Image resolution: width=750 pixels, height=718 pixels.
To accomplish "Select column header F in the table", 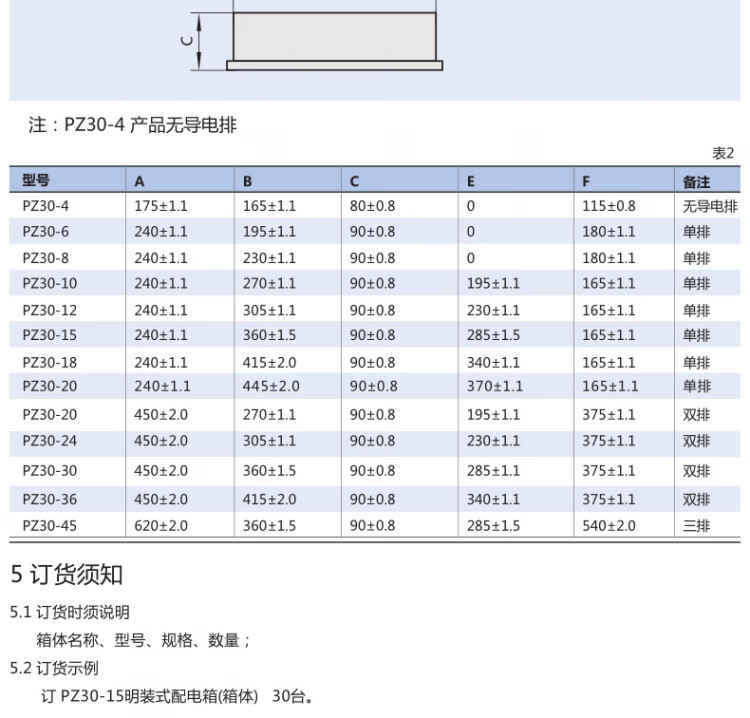I will click(x=586, y=182).
